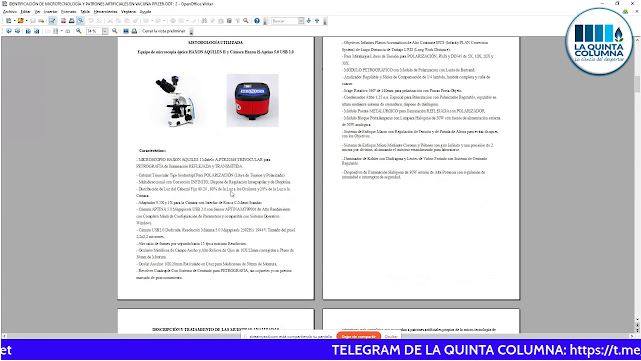Viewport: 641px width, 361px height.
Task: Toggle the Navigator panel
Action: tap(212, 20)
